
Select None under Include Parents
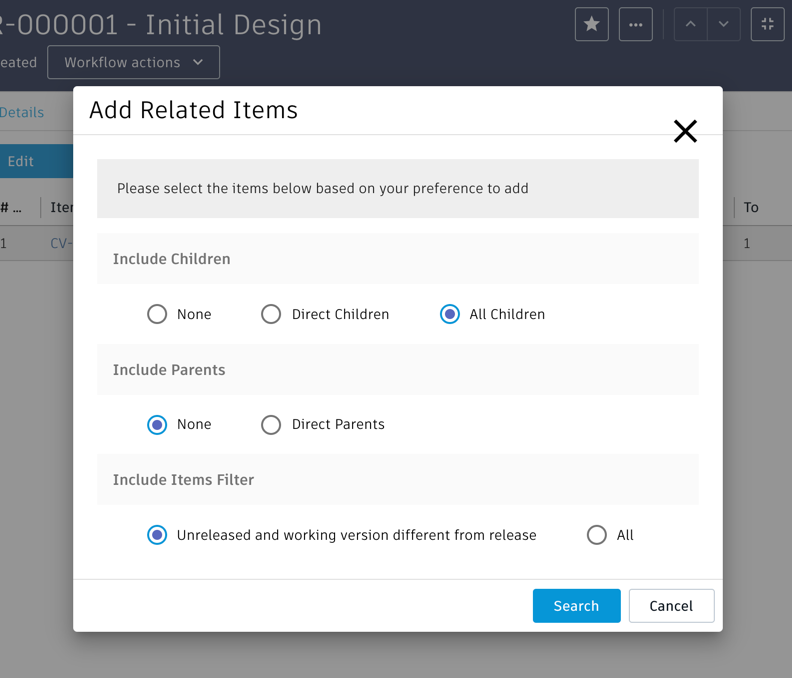157,424
